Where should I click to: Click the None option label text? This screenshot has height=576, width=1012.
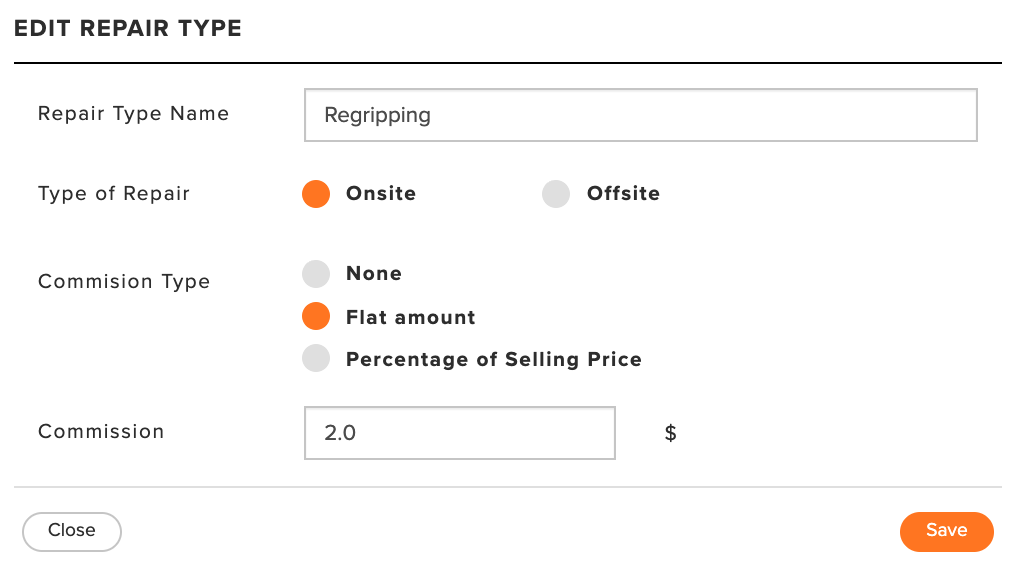pos(374,274)
